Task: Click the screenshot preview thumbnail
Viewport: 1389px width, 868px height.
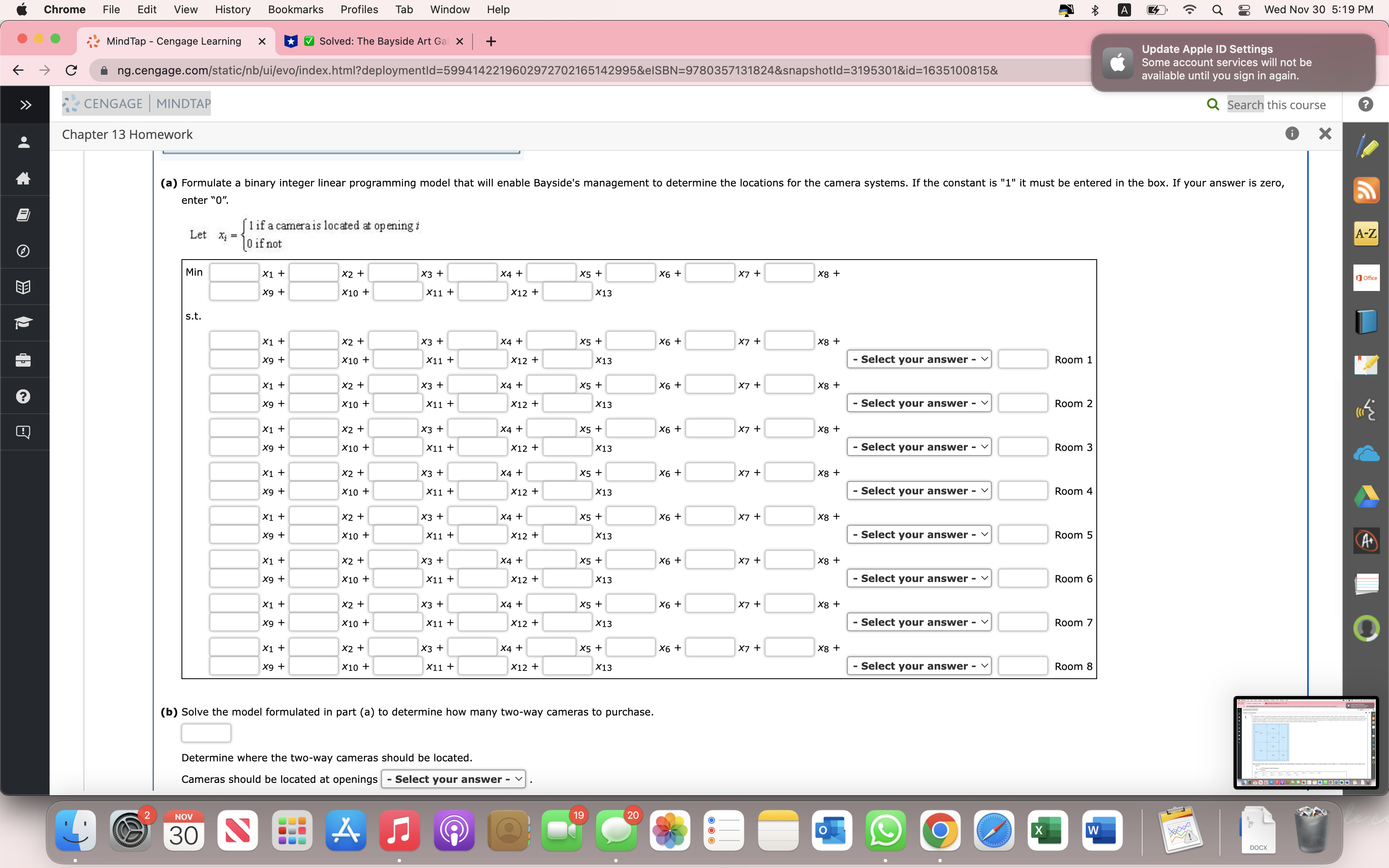Action: (x=1305, y=742)
